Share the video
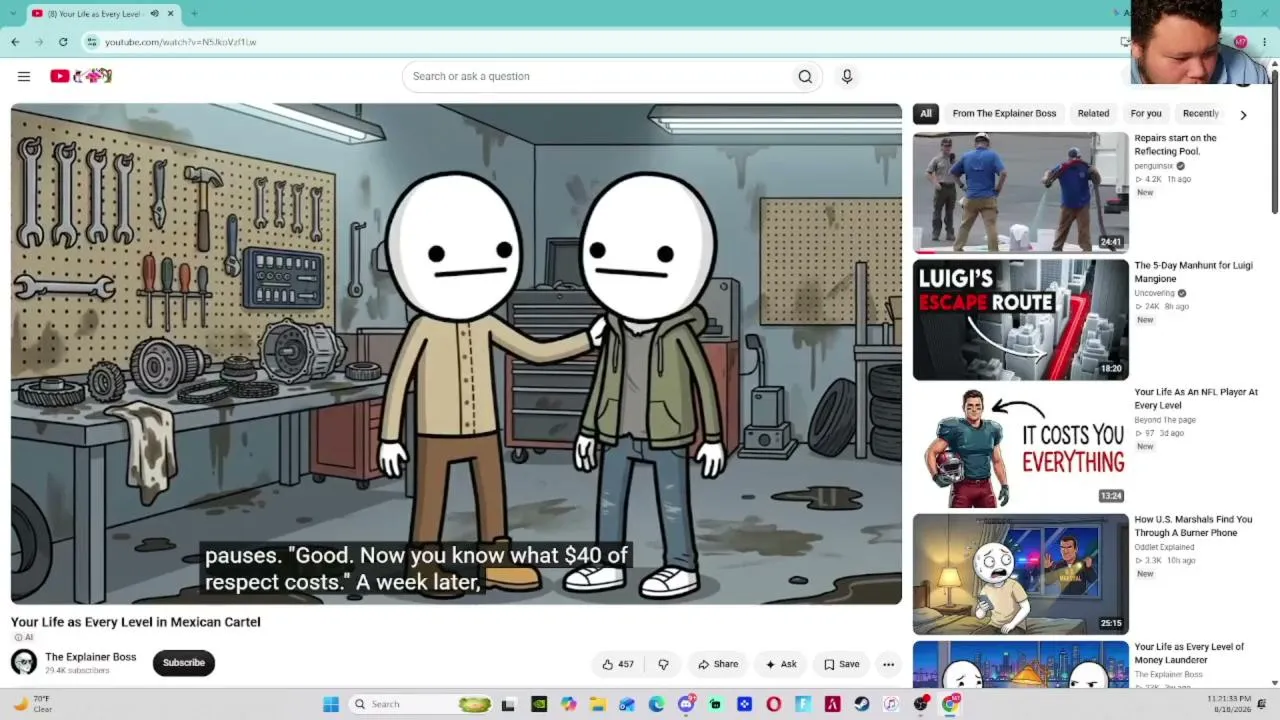This screenshot has width=1280, height=720. (718, 664)
